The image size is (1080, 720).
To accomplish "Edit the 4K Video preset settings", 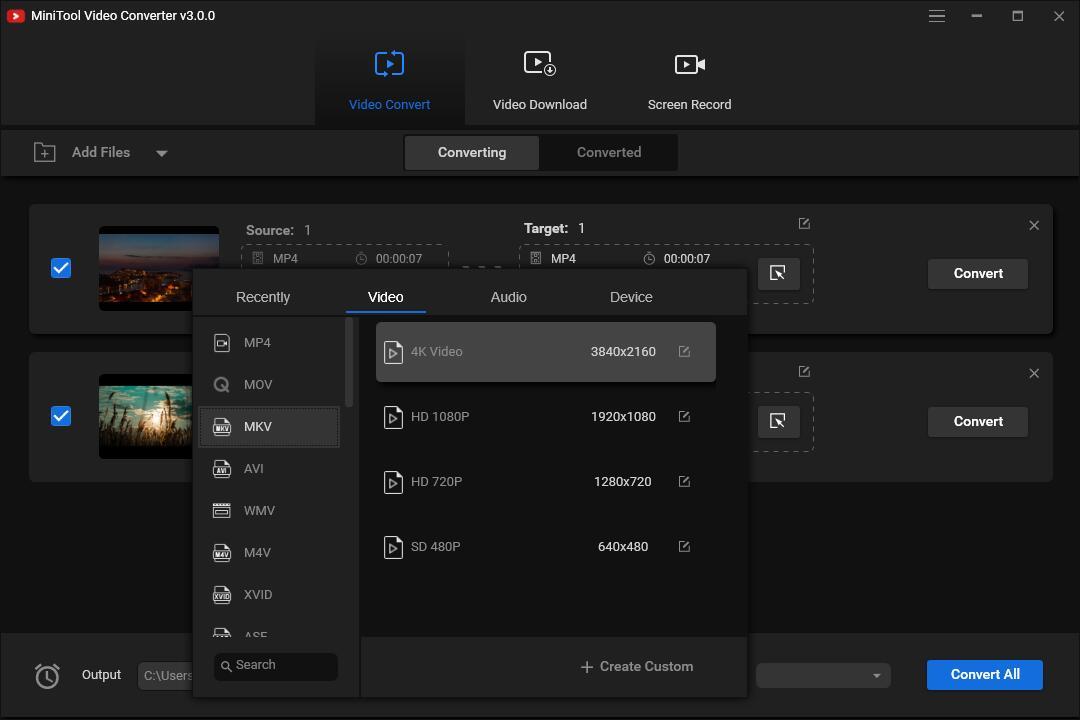I will click(684, 351).
